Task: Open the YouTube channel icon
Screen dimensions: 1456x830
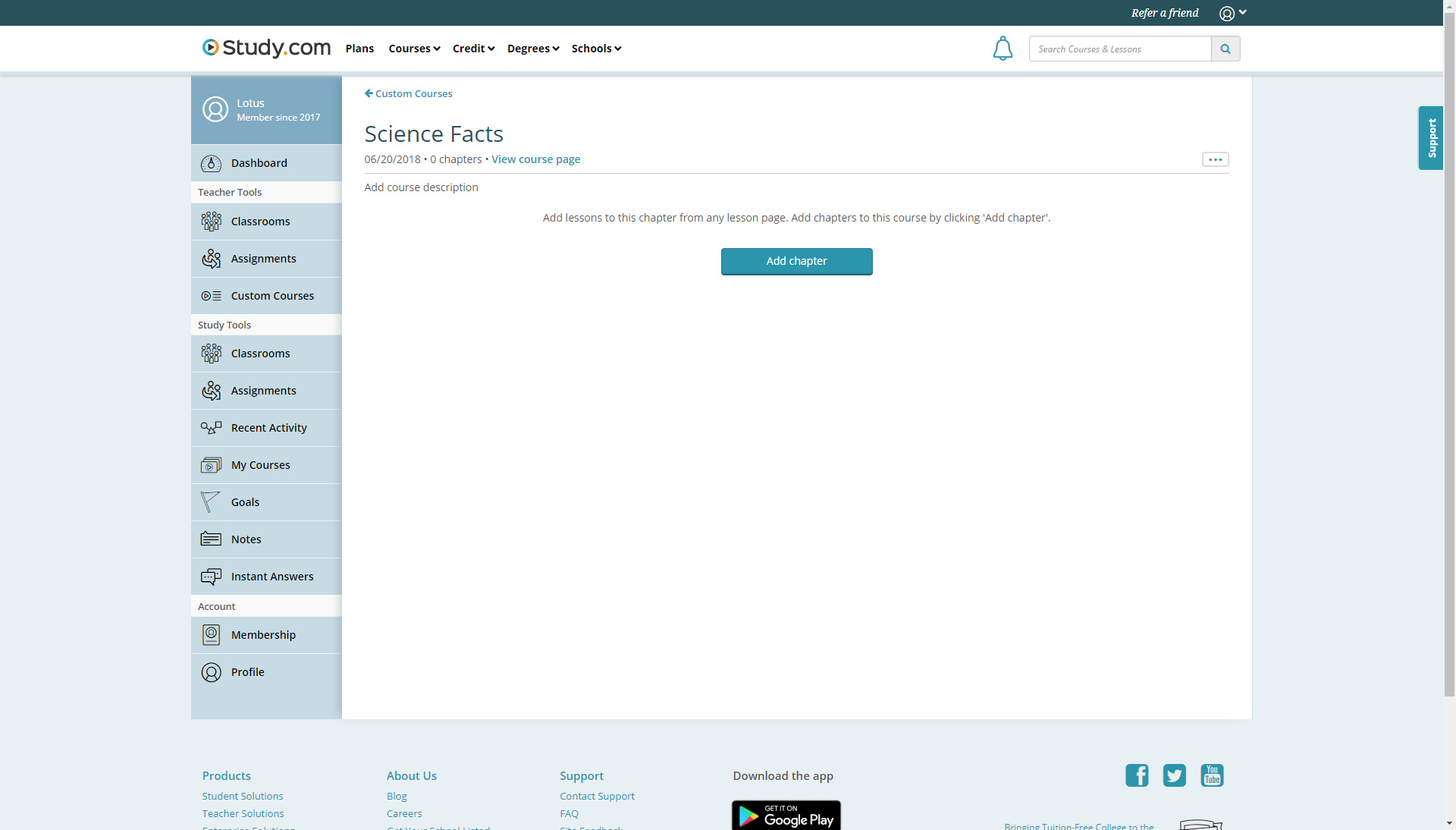Action: [1212, 775]
